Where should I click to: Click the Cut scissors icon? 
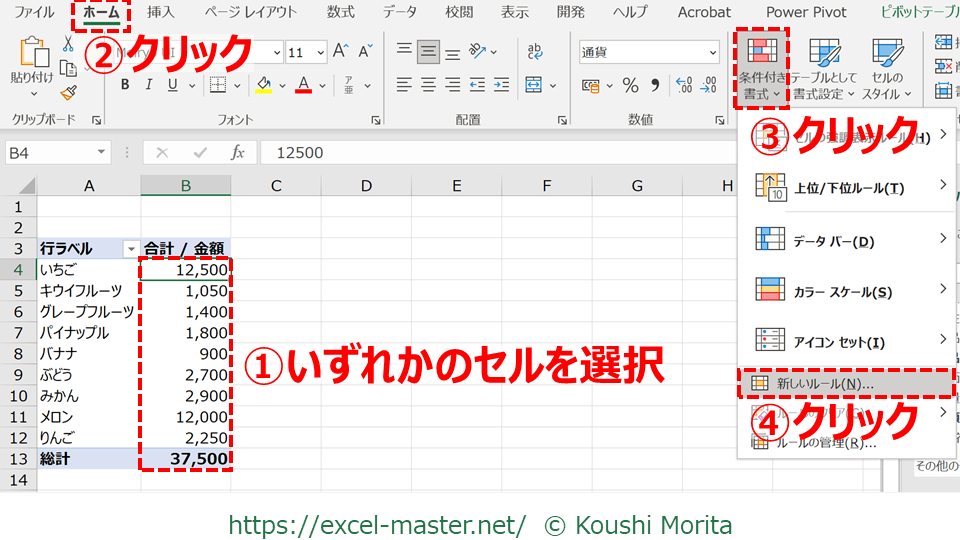pyautogui.click(x=68, y=44)
